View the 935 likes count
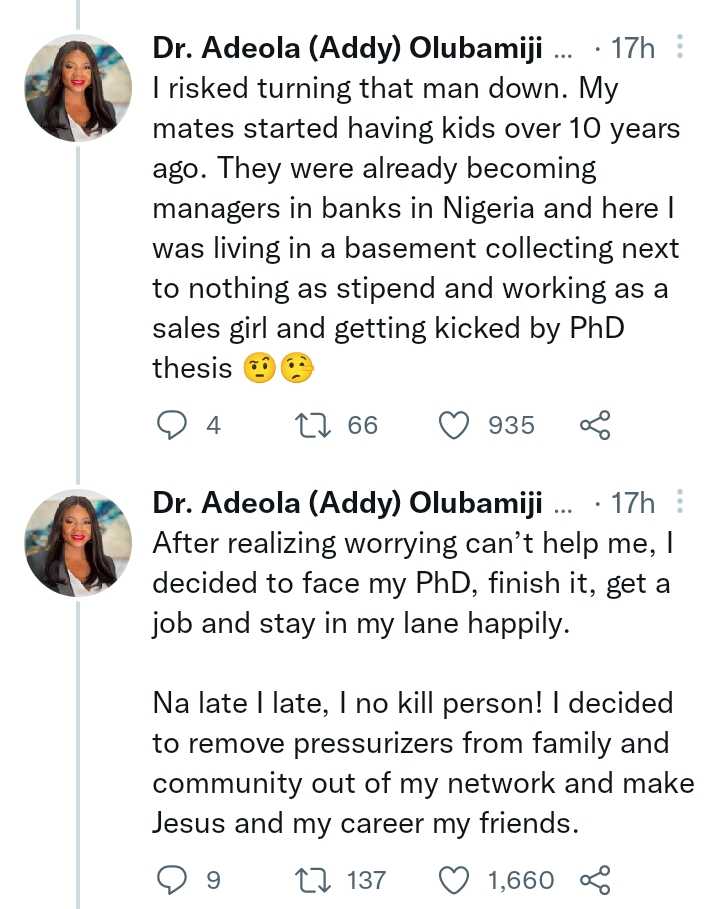720x909 pixels. 511,425
